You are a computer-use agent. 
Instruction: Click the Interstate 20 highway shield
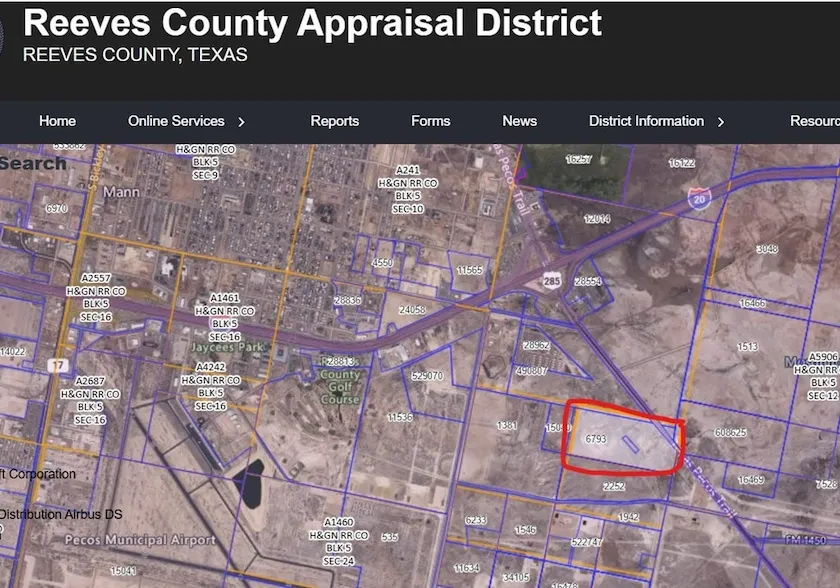pyautogui.click(x=700, y=198)
